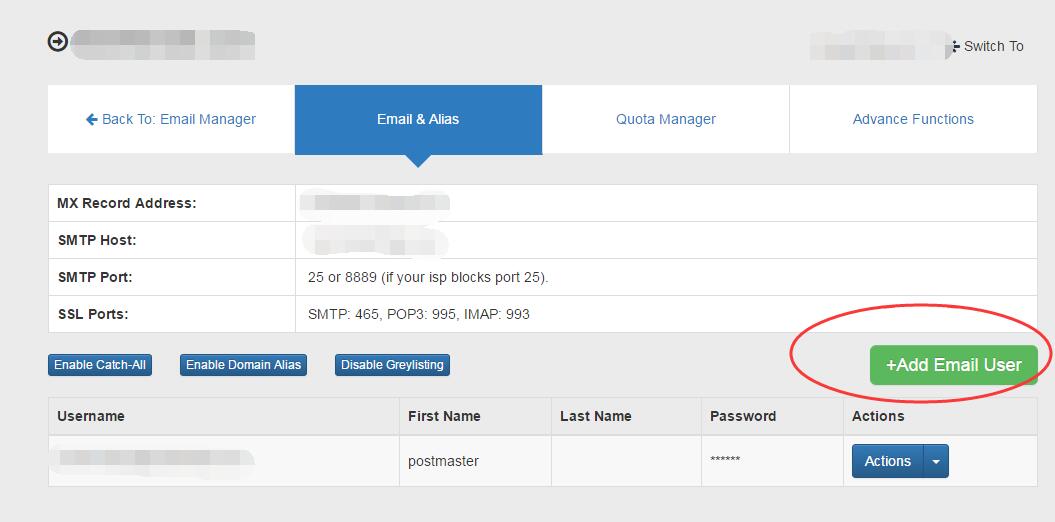Select the Username column header
Screen dimensions: 1055x522
91,416
